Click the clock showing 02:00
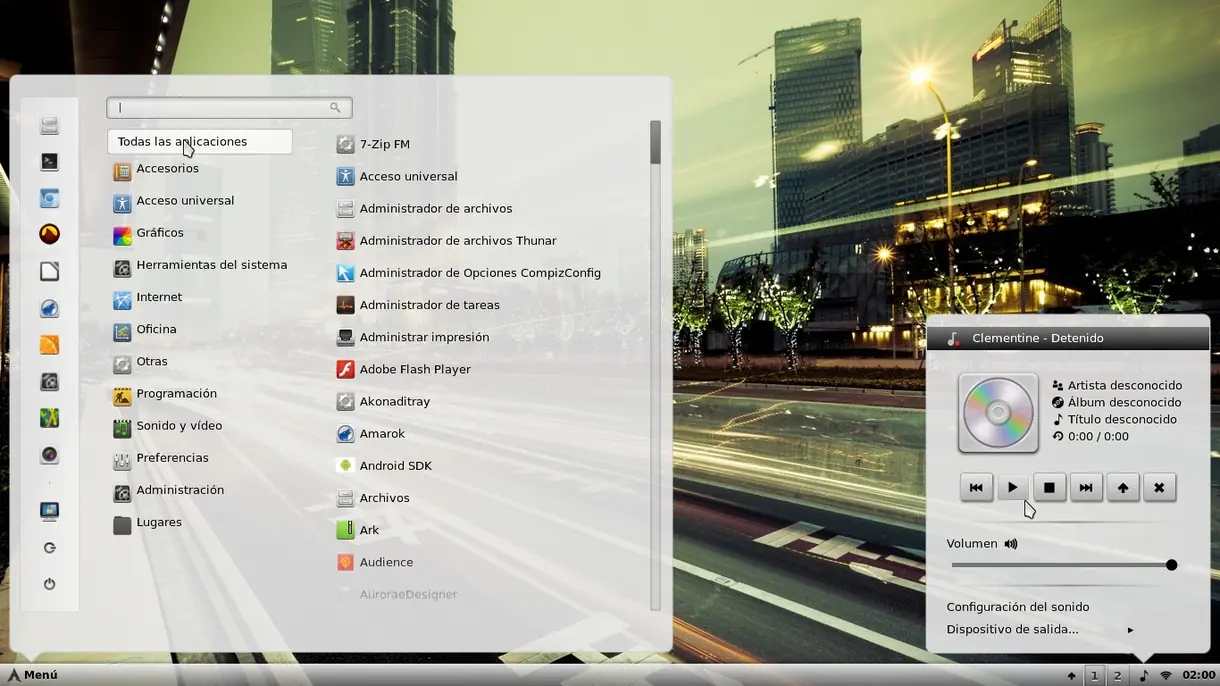The image size is (1220, 686). pos(1199,676)
